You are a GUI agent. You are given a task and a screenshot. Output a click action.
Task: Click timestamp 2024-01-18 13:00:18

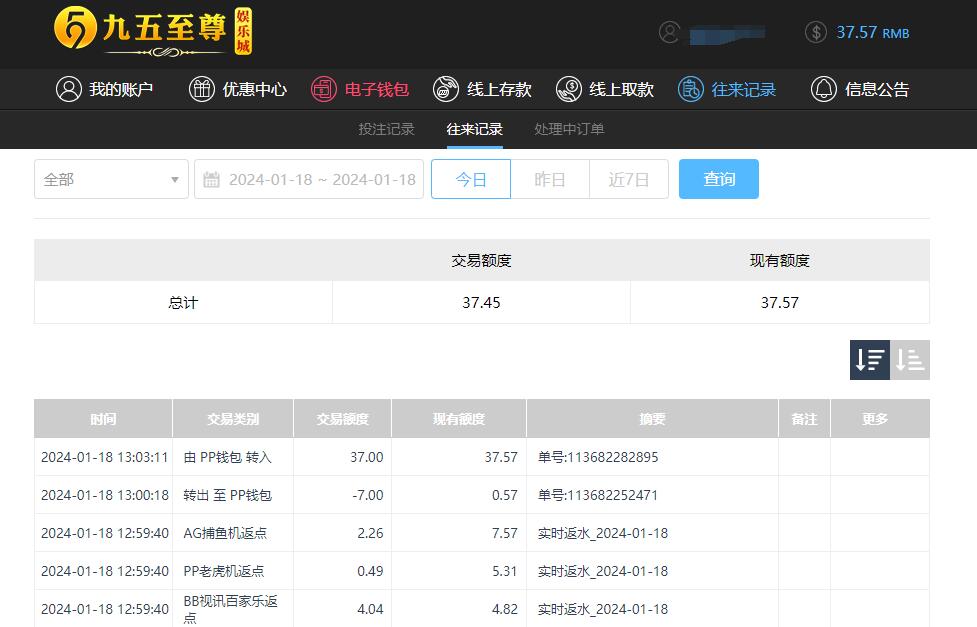(x=105, y=495)
